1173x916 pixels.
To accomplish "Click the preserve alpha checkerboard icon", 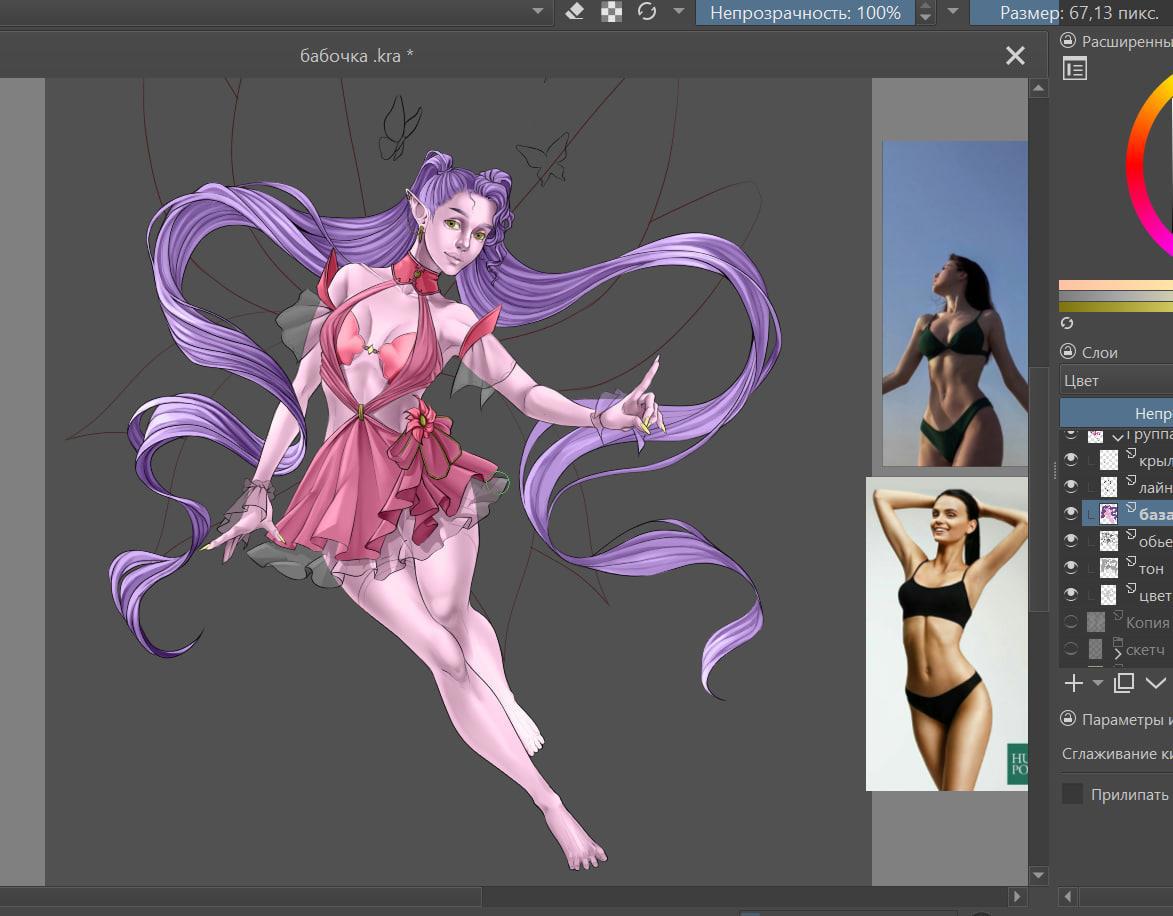I will pyautogui.click(x=611, y=12).
